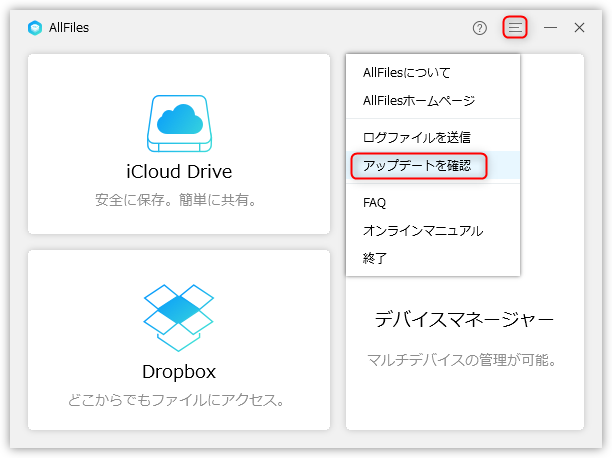Open the hamburger menu icon
Screen dimensions: 612x458
coord(515,27)
